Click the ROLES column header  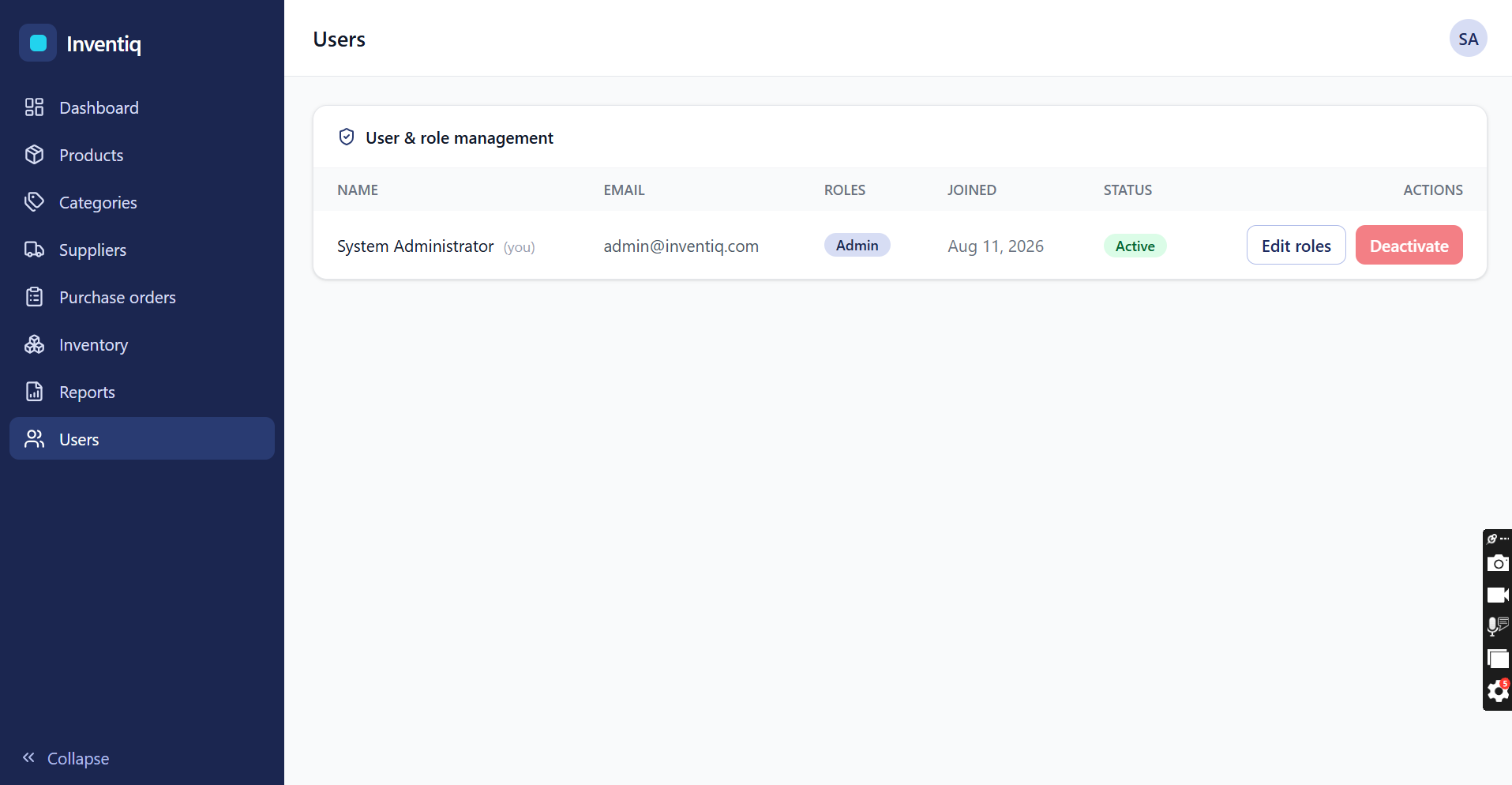845,190
